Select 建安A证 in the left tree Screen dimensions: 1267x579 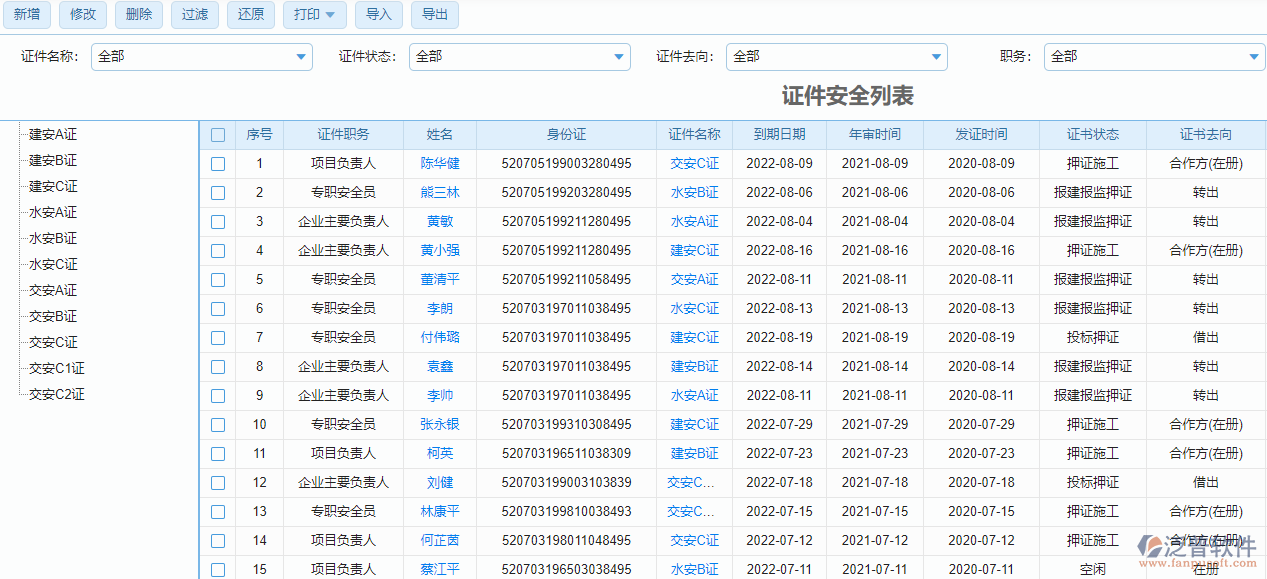(x=53, y=134)
